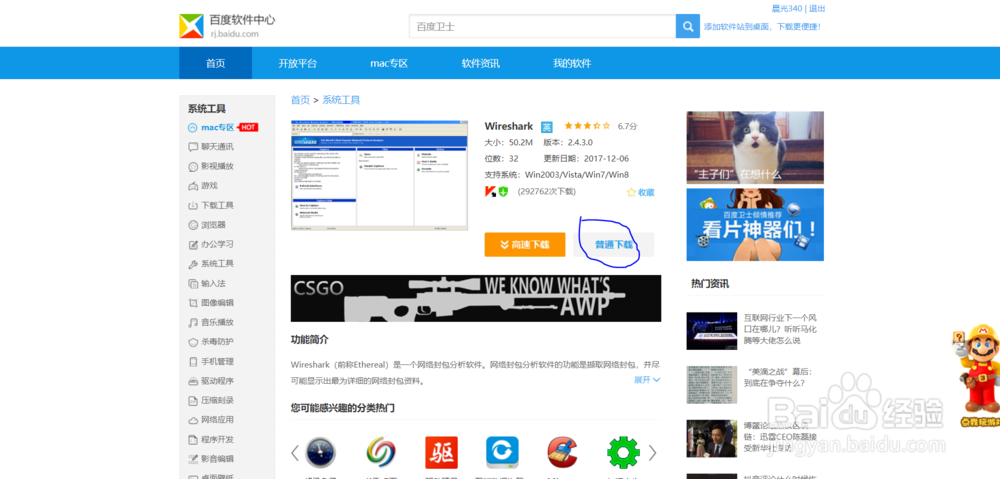Click the Baidu Software Center logo
Image resolution: width=1000 pixels, height=479 pixels.
[227, 26]
